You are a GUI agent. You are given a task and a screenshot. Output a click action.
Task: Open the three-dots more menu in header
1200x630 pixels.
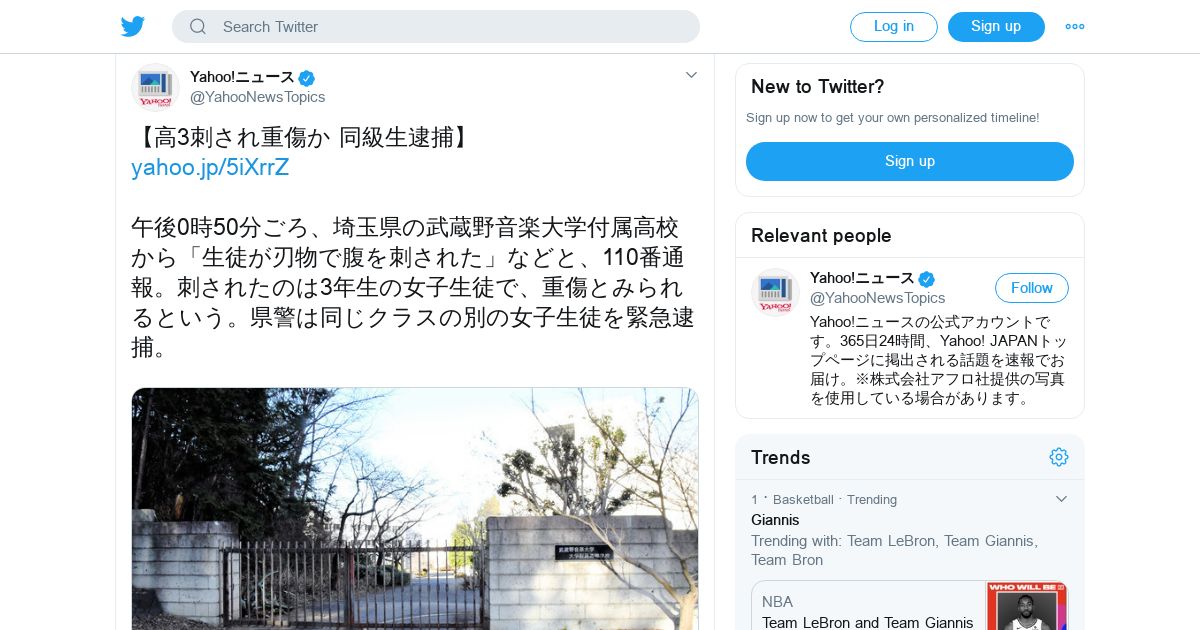(1075, 27)
